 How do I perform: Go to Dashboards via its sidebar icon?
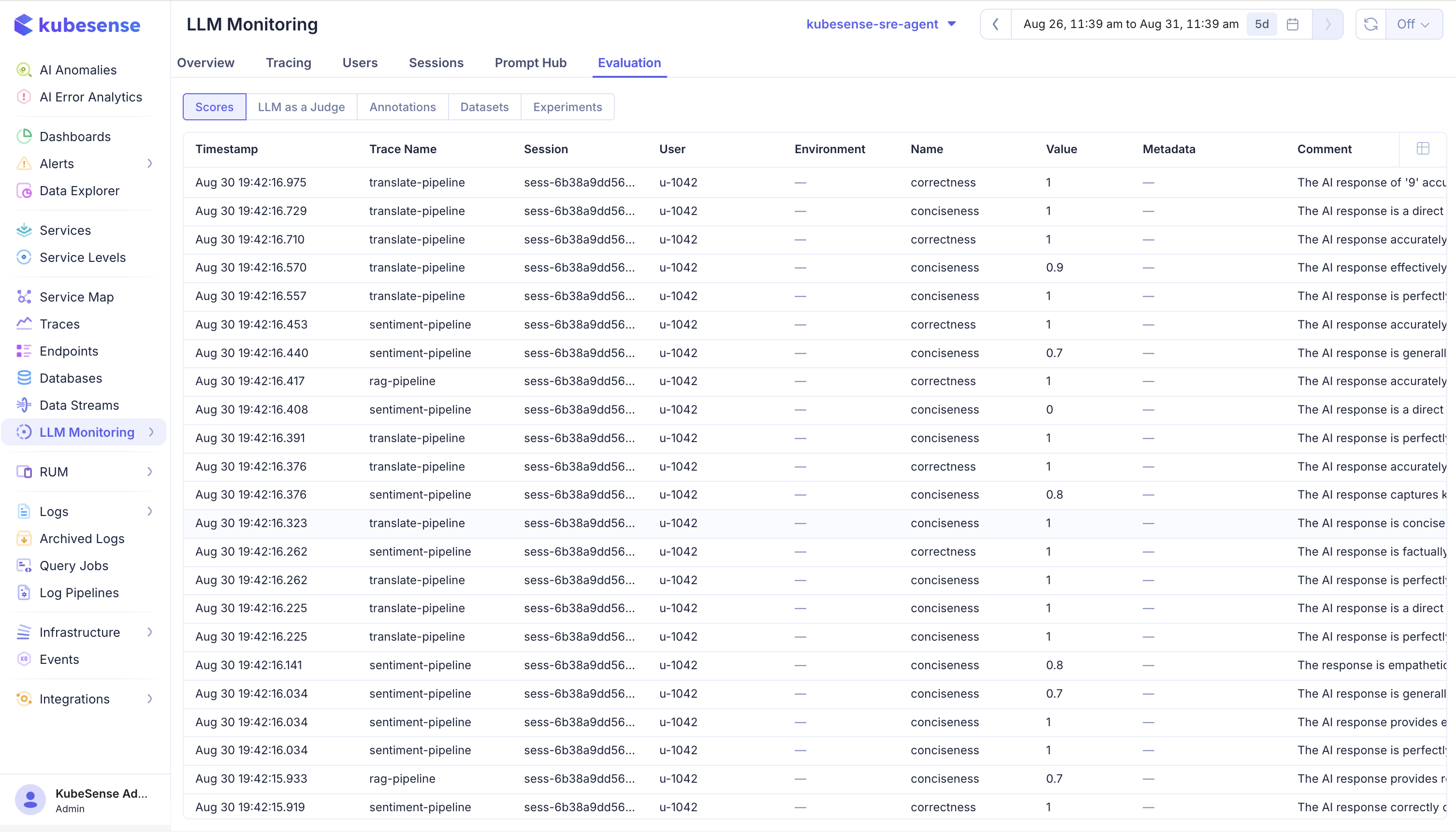click(23, 137)
